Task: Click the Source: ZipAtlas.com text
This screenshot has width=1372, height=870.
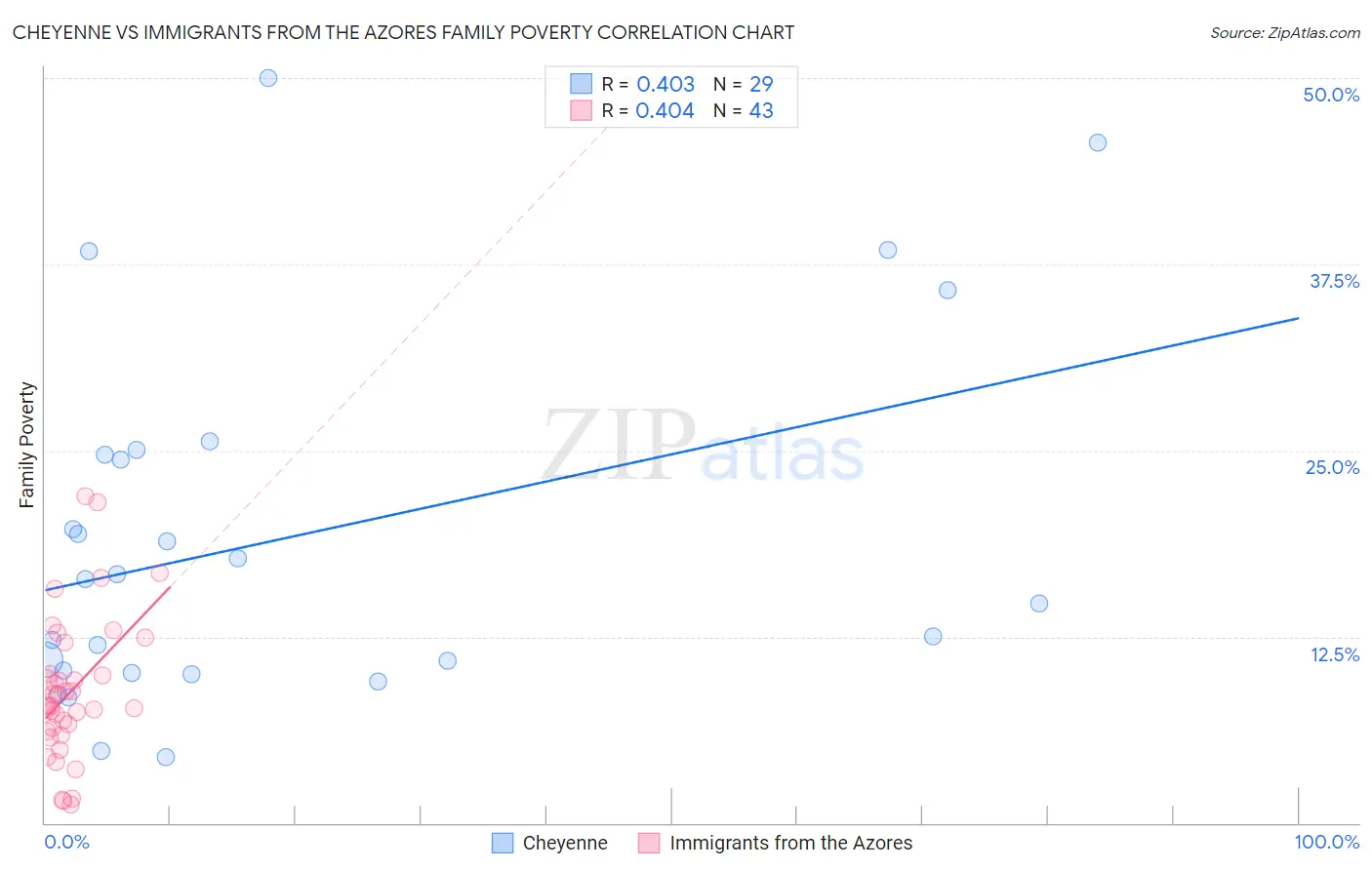Action: click(x=1285, y=33)
